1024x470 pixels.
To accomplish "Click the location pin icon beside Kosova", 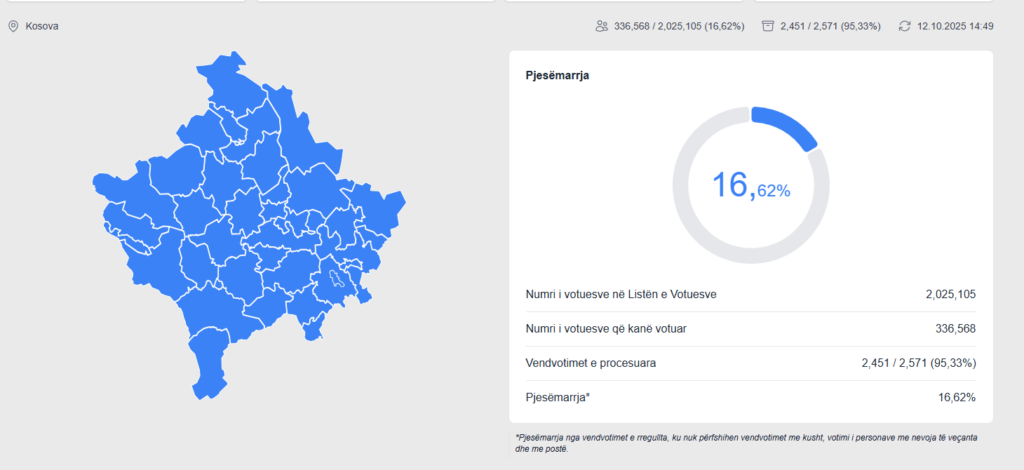I will click(x=13, y=26).
